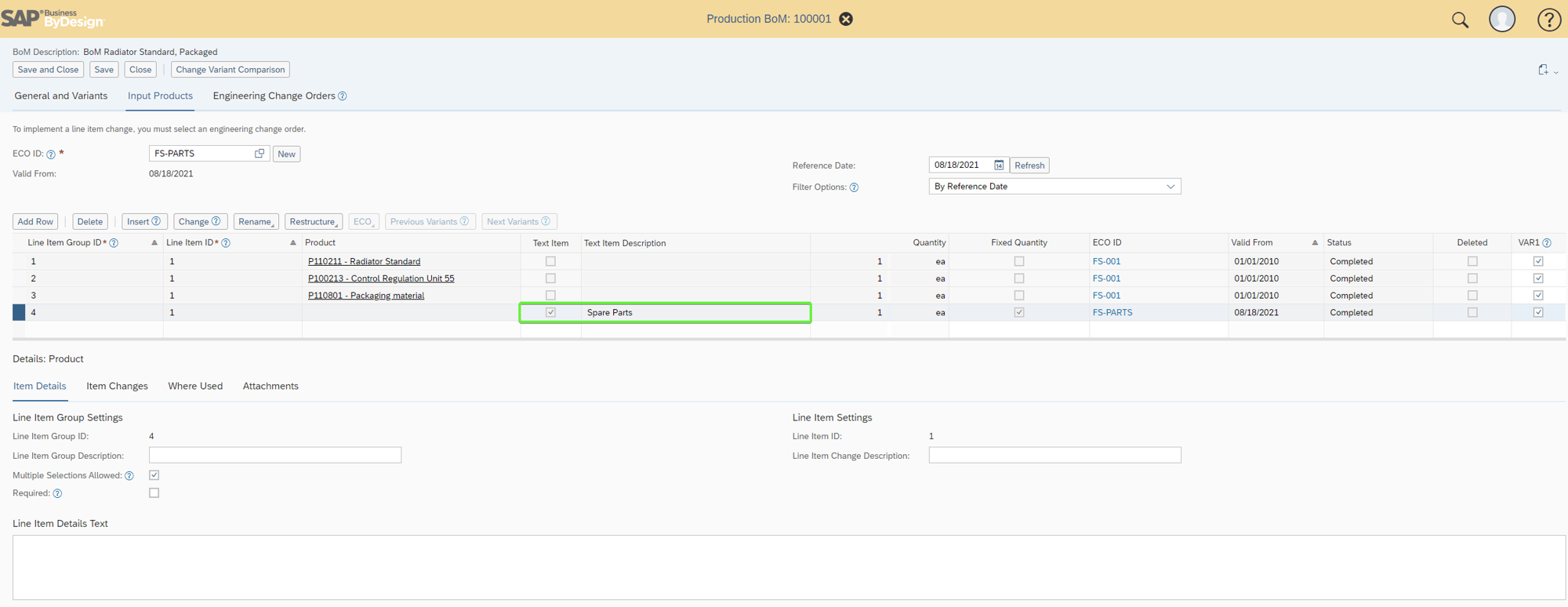Uncheck Multiple Selections Allowed
This screenshot has width=1568, height=607.
(154, 475)
